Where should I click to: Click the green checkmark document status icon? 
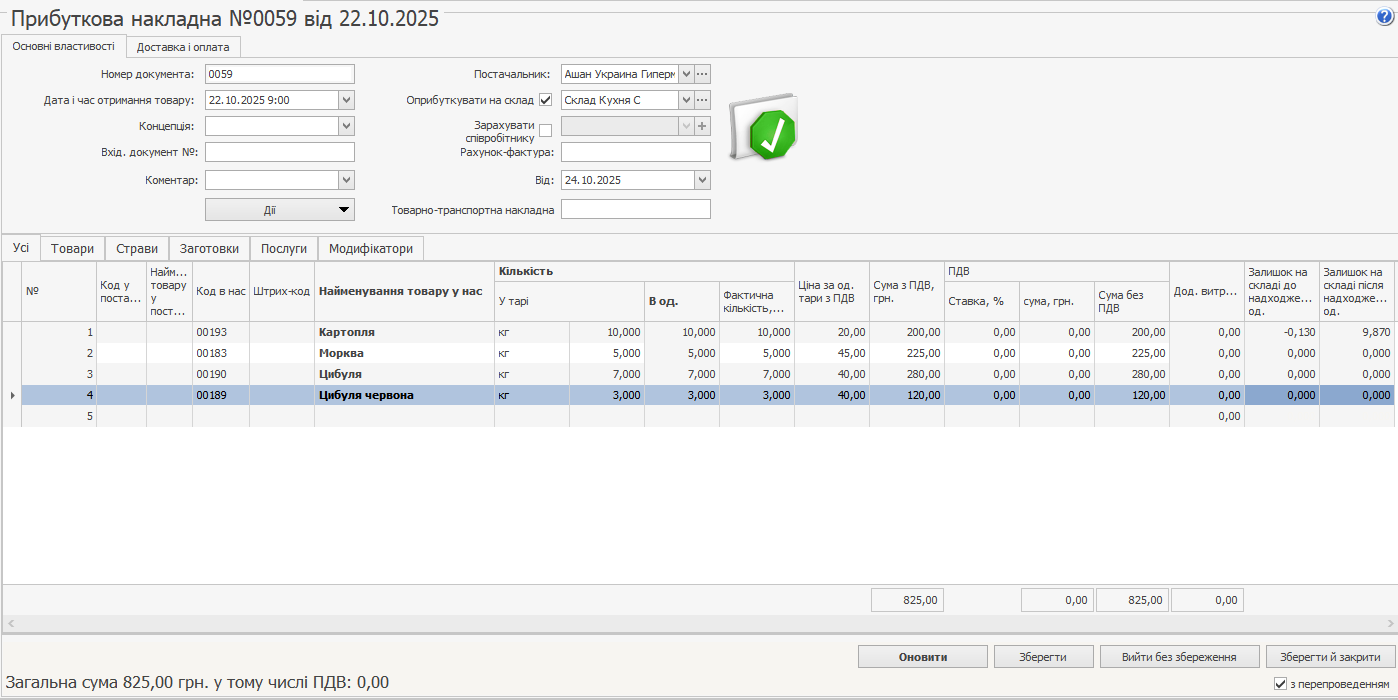click(766, 130)
